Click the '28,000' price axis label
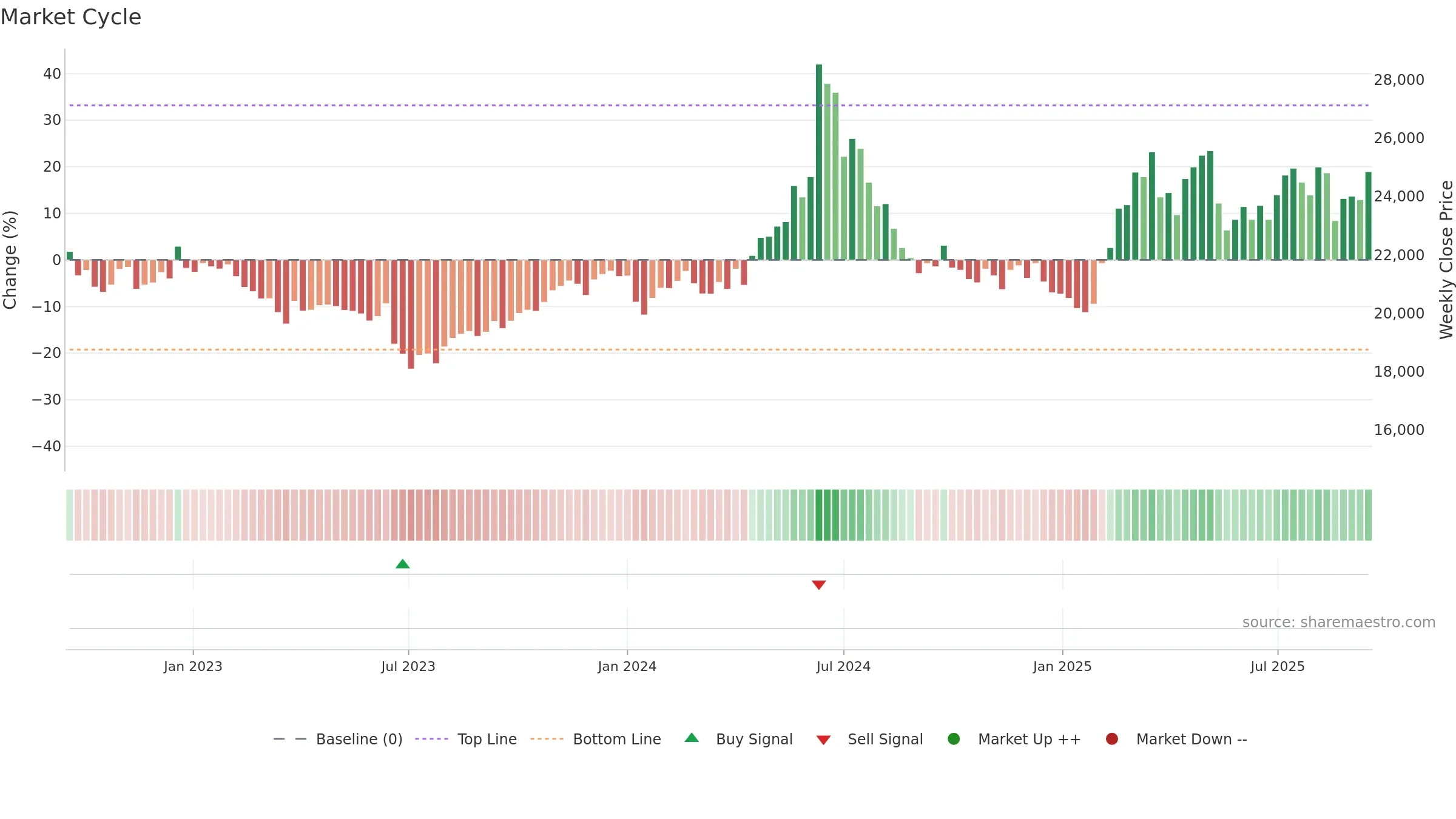 [x=1399, y=79]
